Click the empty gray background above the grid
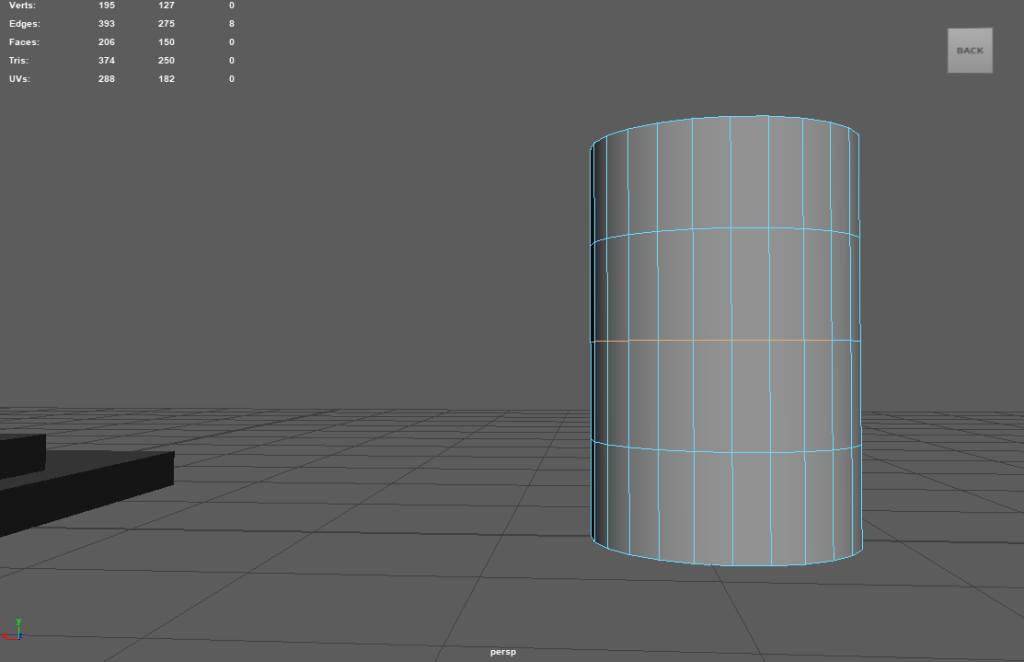 350,250
